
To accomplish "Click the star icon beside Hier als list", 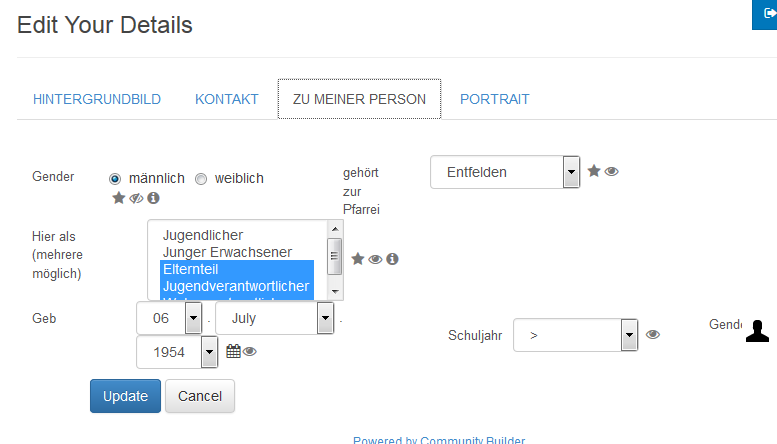I will tap(358, 259).
